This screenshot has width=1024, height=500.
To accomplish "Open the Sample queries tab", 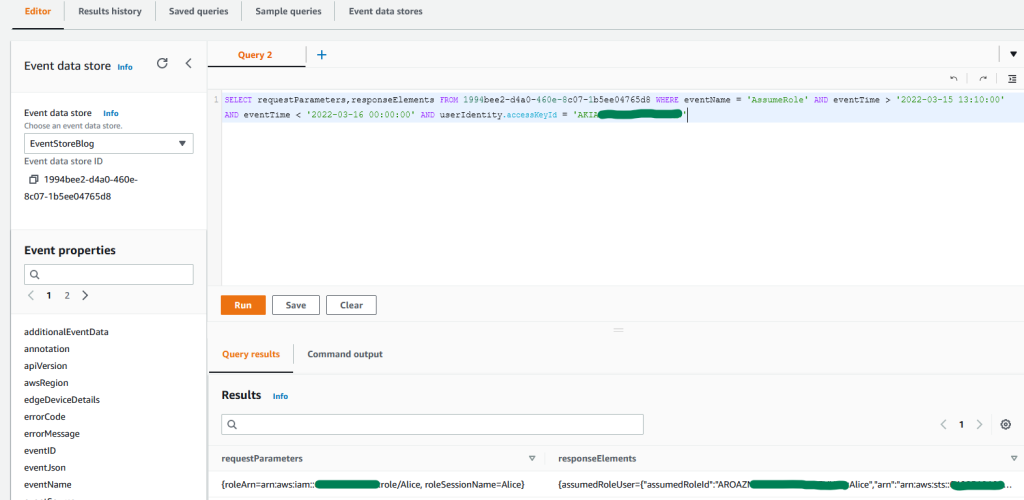I will [288, 12].
